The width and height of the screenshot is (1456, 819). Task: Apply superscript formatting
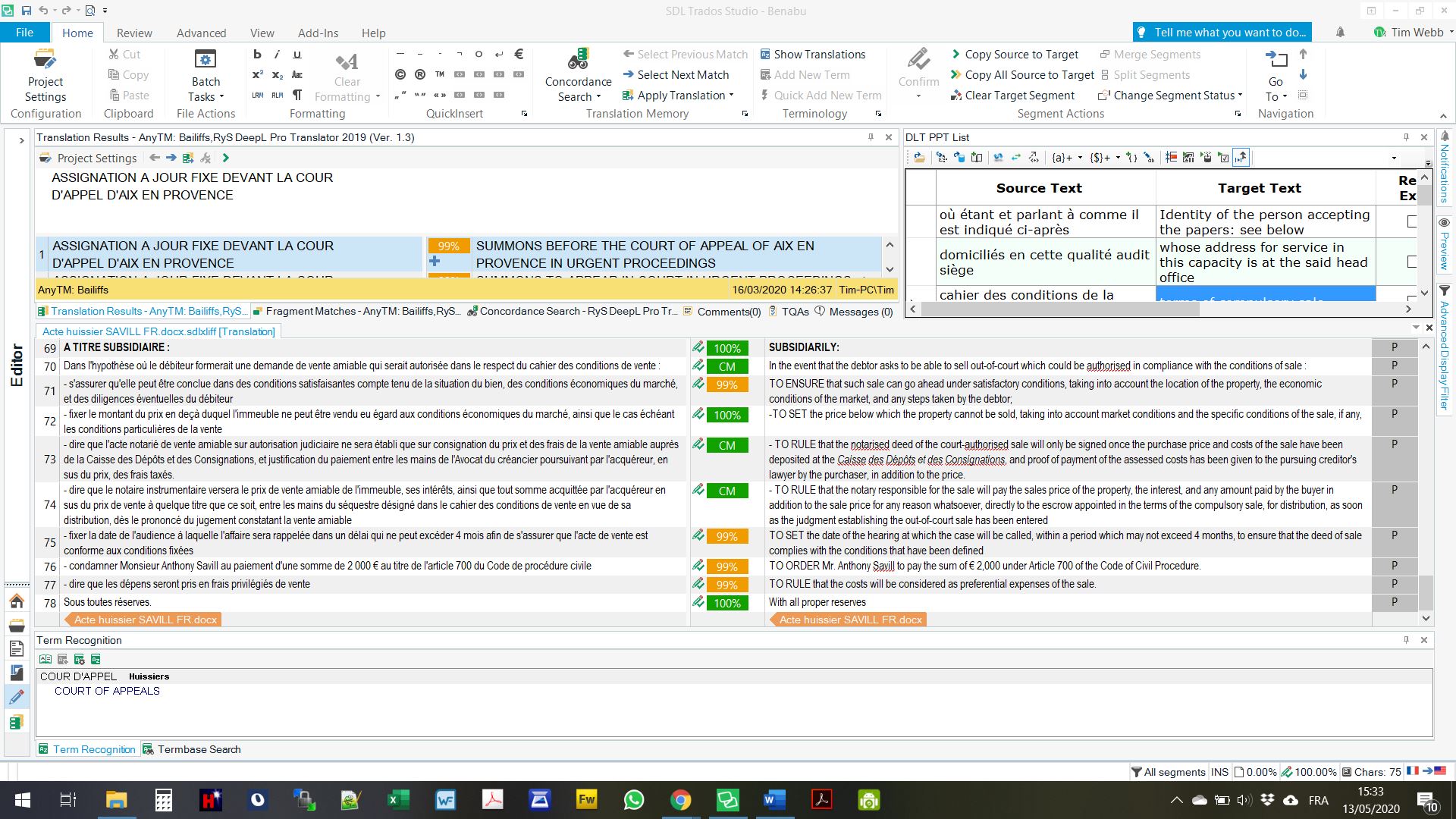coord(257,74)
